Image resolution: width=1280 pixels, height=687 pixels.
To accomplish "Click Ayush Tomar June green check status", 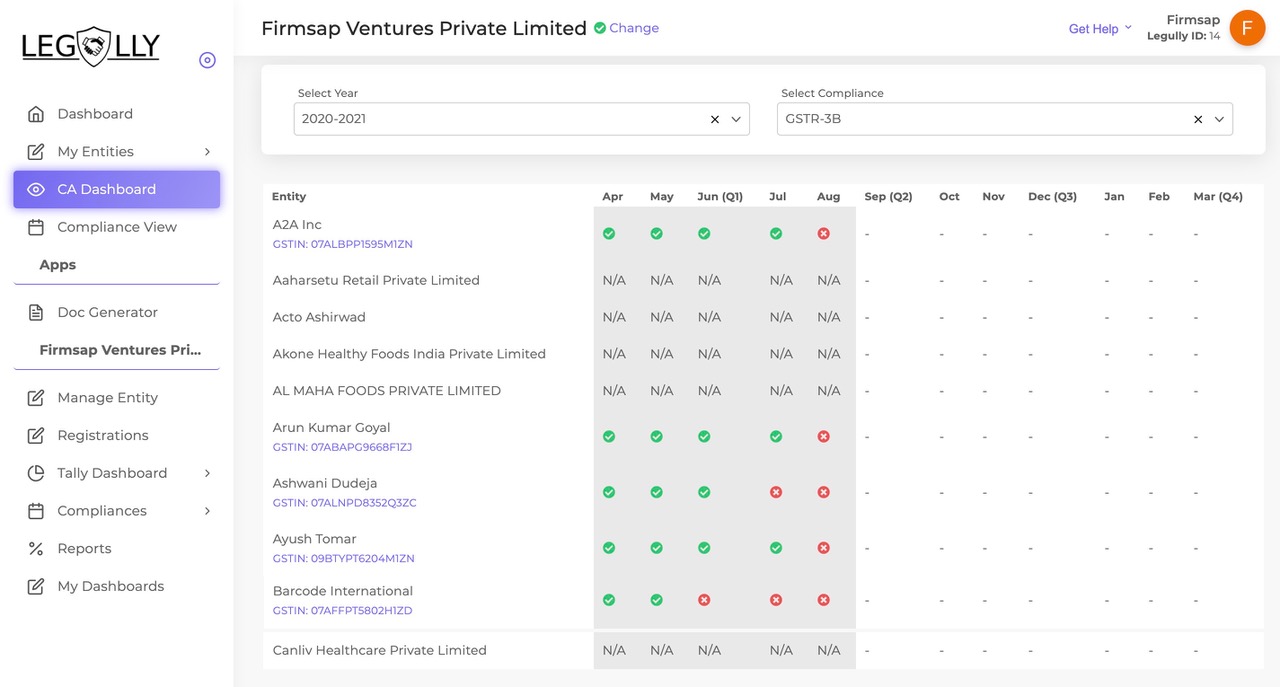I will (704, 548).
